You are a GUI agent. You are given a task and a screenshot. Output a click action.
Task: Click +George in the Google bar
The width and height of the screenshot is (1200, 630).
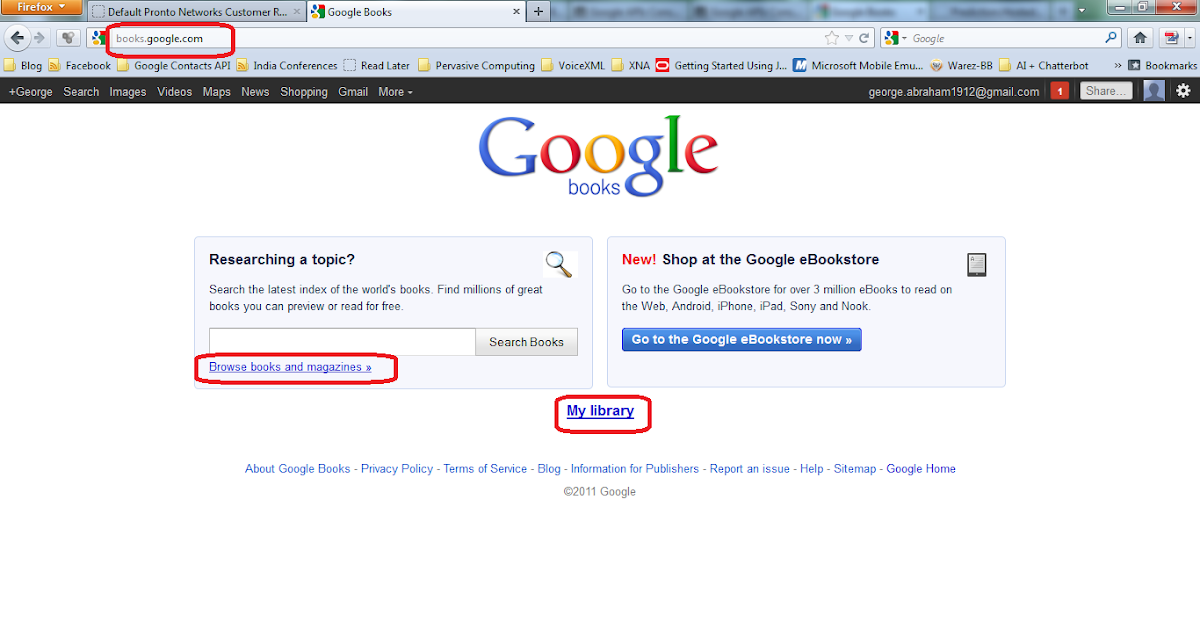pos(31,91)
